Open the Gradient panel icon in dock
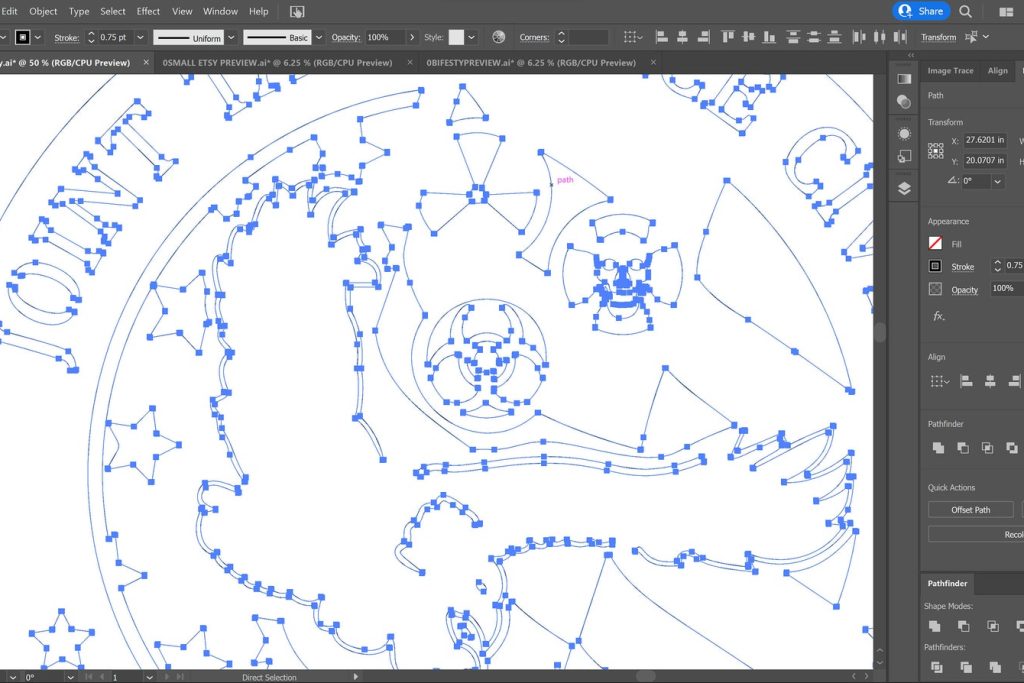 pos(904,78)
